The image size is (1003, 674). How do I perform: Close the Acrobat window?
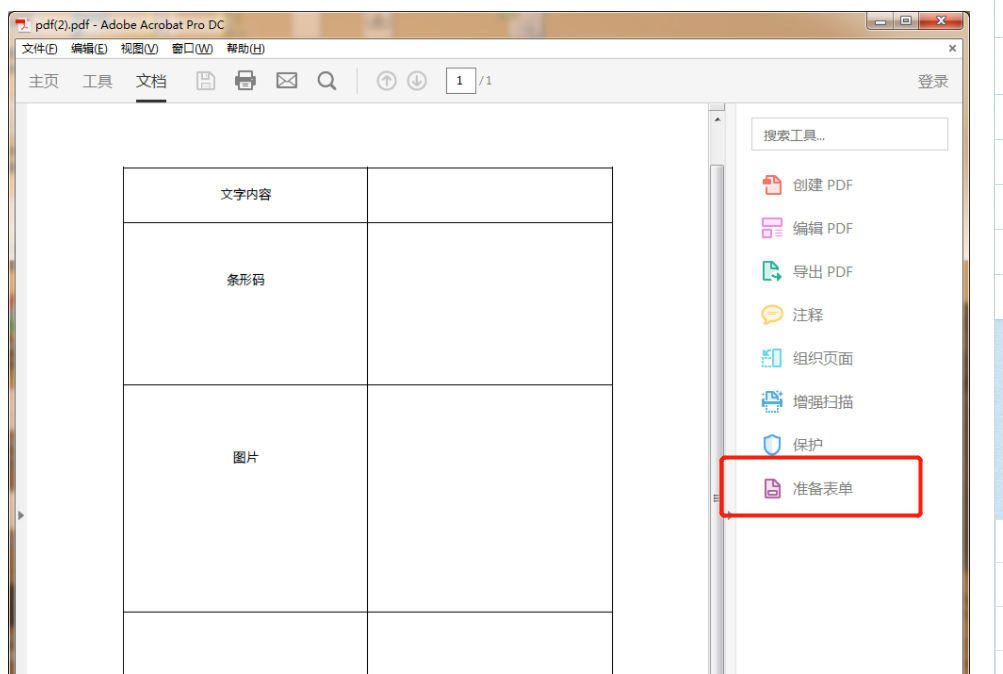(x=940, y=21)
